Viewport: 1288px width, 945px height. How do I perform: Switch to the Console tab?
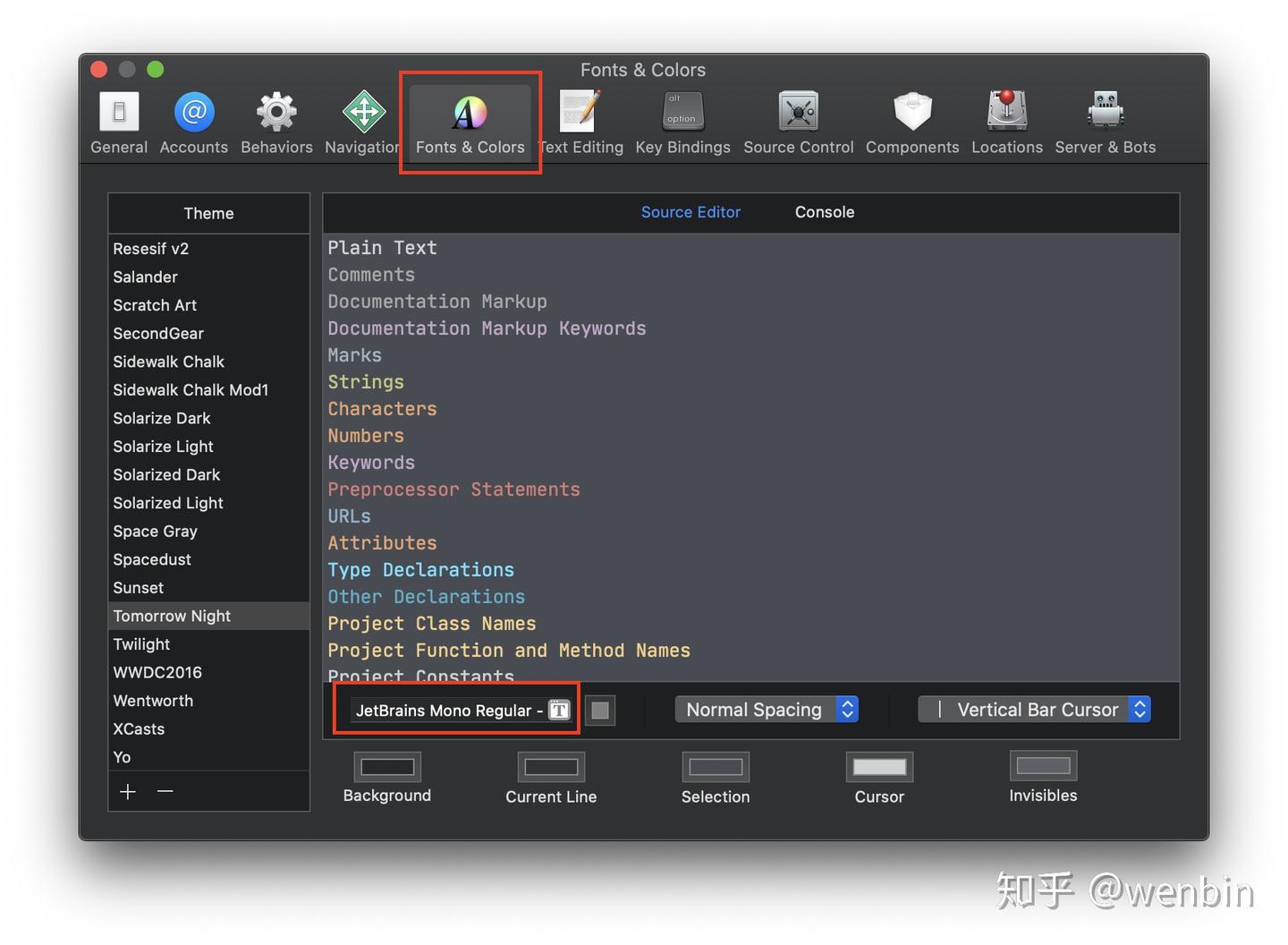point(825,212)
